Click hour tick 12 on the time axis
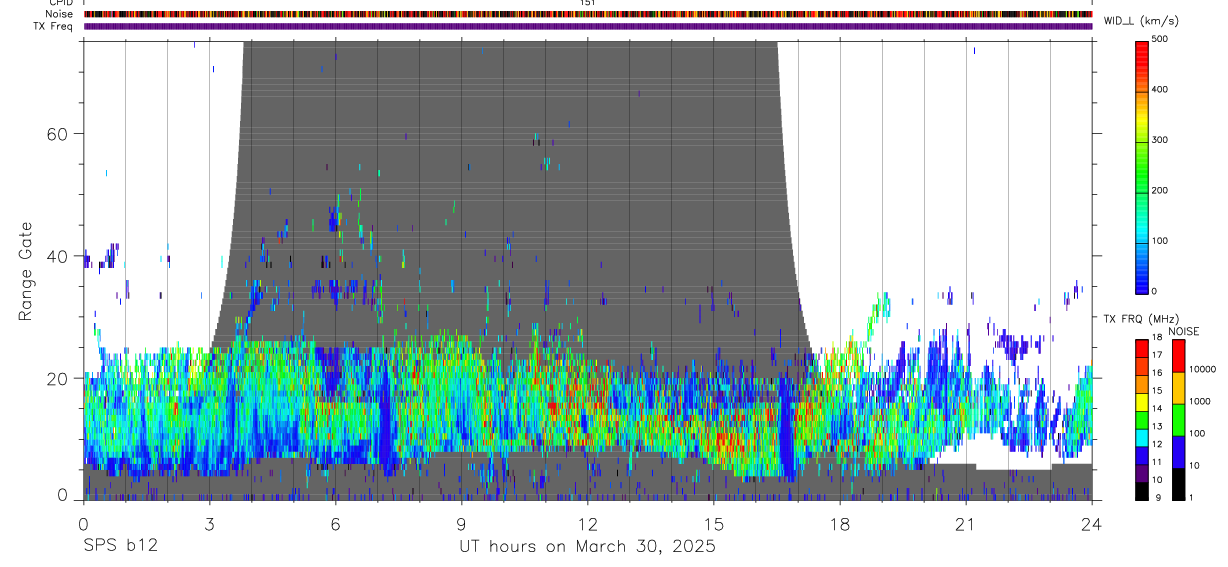 [x=587, y=523]
